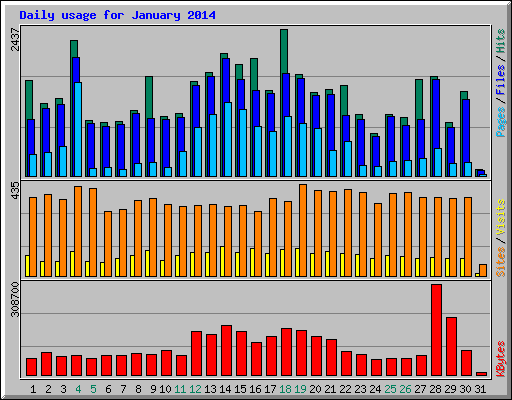Select the red 'KBytes' legend label
This screenshot has width=512, height=400.
[x=501, y=359]
